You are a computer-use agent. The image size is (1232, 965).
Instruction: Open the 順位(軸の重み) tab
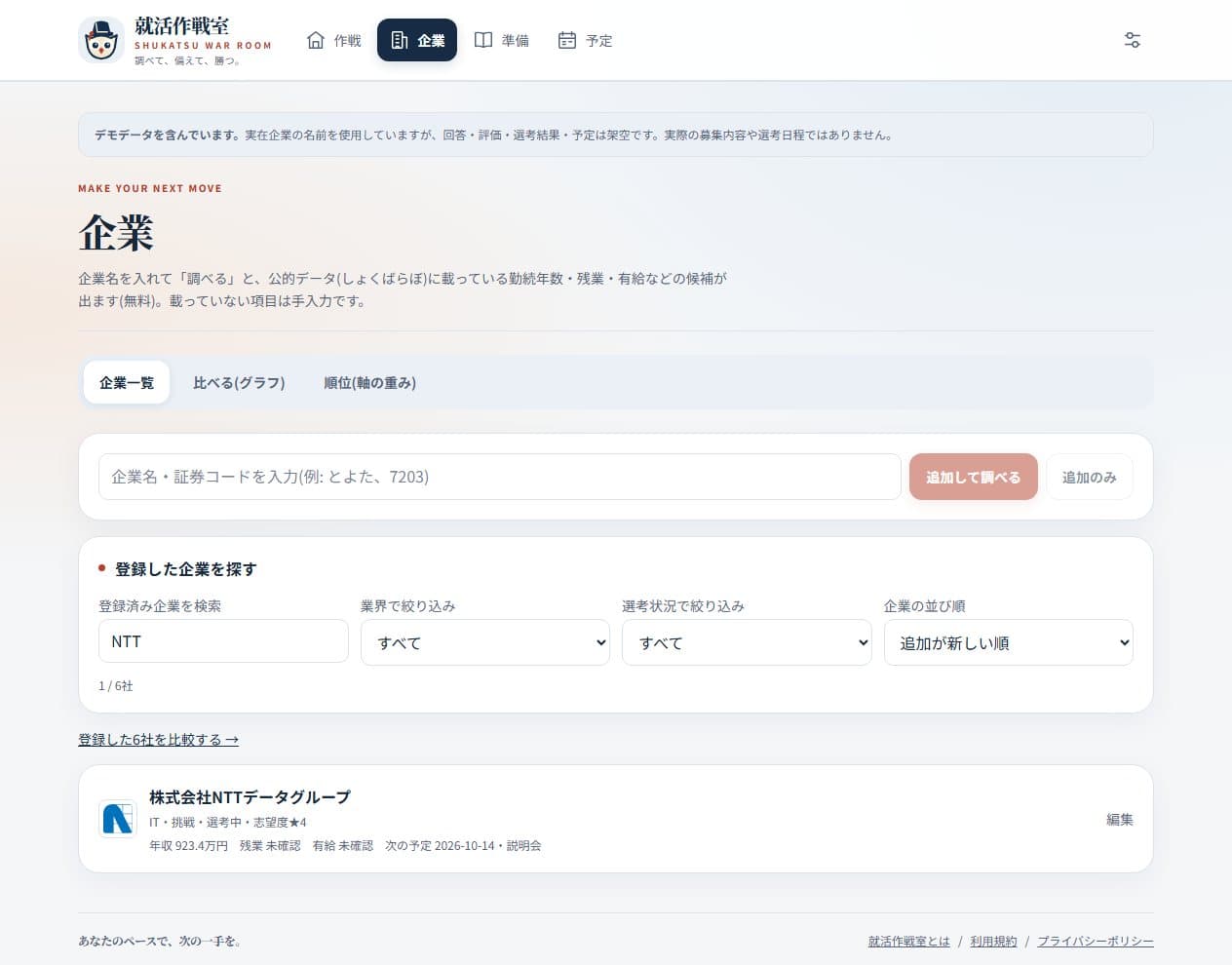coord(370,383)
